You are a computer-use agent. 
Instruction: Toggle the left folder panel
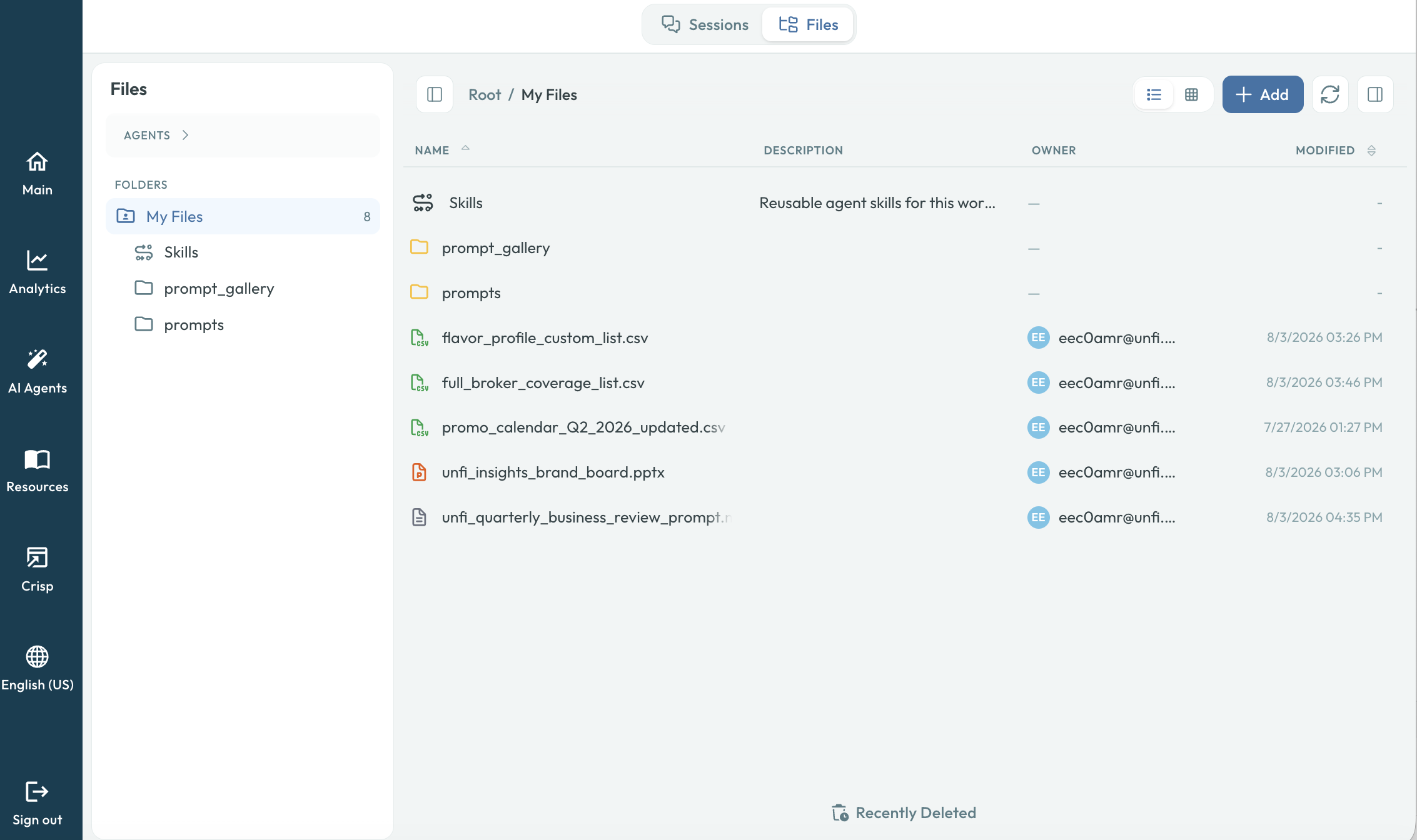(x=435, y=94)
